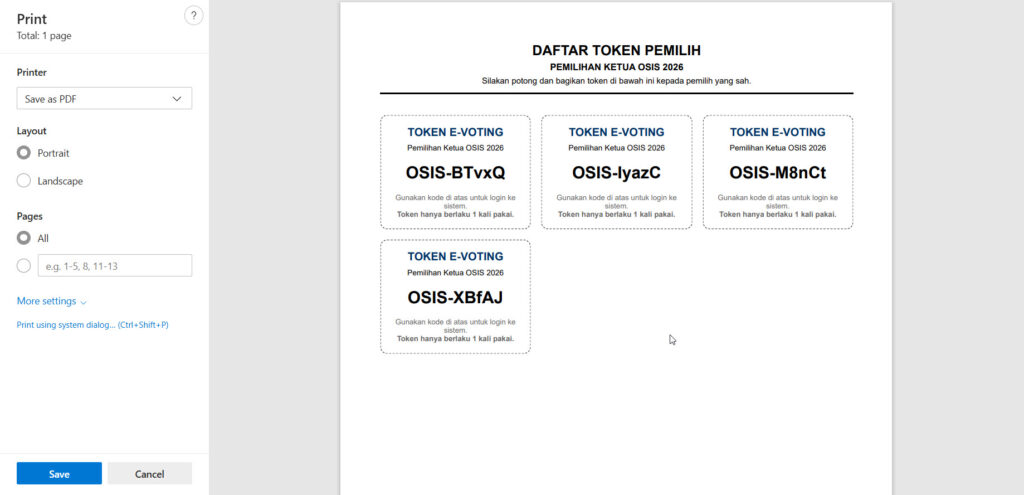Open the Save as PDF printer dropdown
The width and height of the screenshot is (1024, 495).
tap(104, 98)
